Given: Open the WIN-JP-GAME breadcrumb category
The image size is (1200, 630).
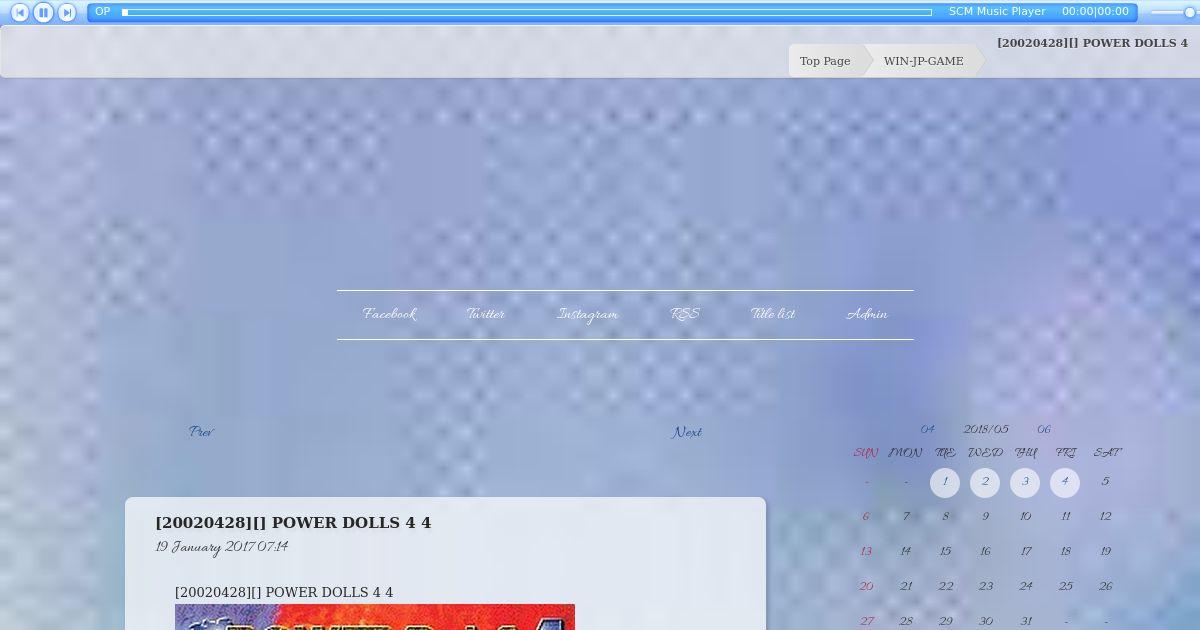Looking at the screenshot, I should click(923, 61).
